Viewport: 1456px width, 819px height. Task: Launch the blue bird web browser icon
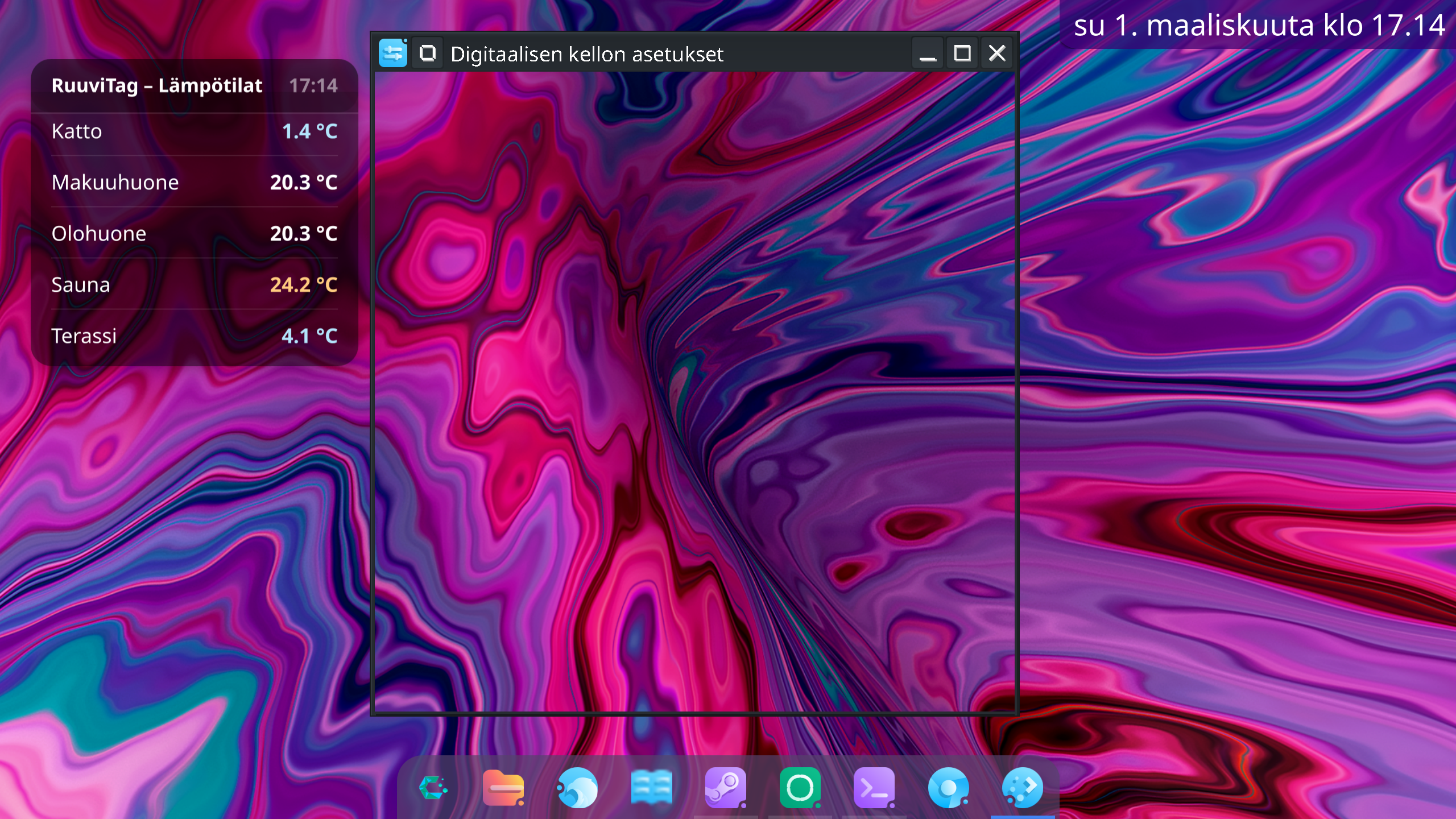click(x=577, y=788)
